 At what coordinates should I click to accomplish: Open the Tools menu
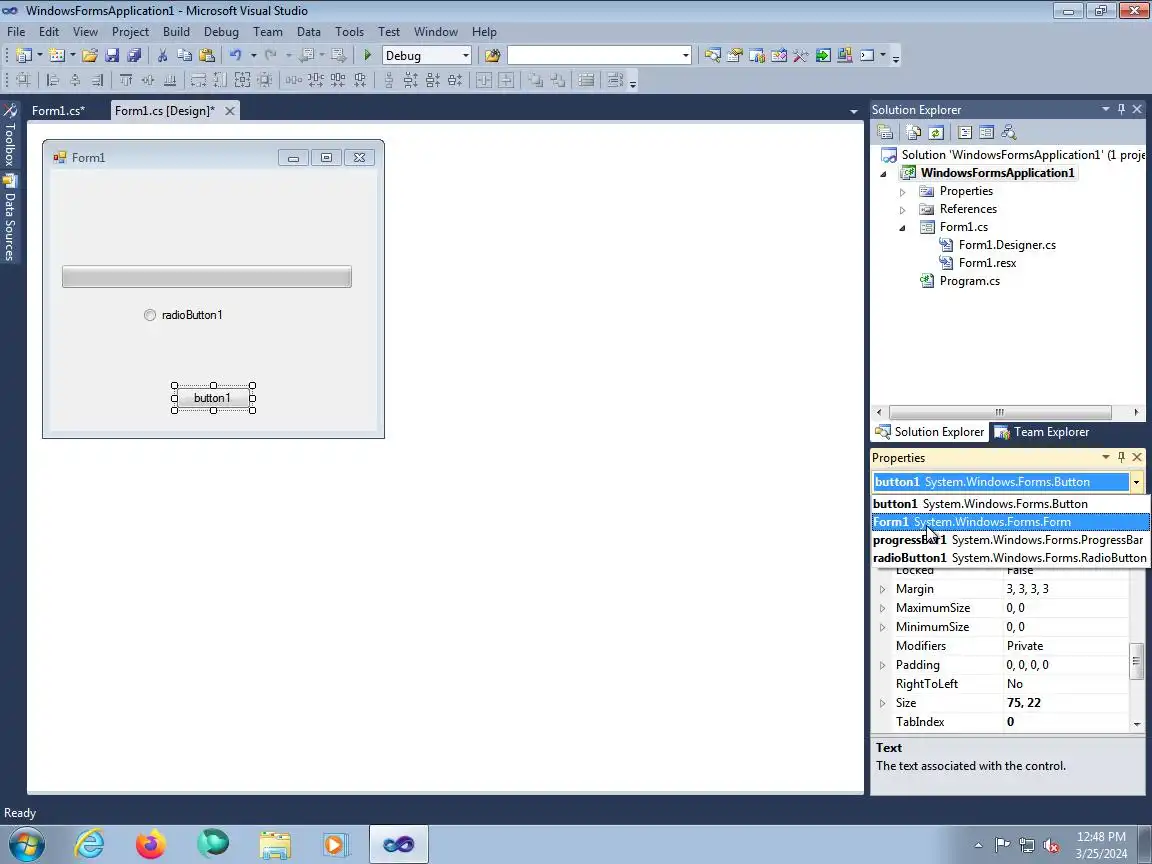[349, 32]
